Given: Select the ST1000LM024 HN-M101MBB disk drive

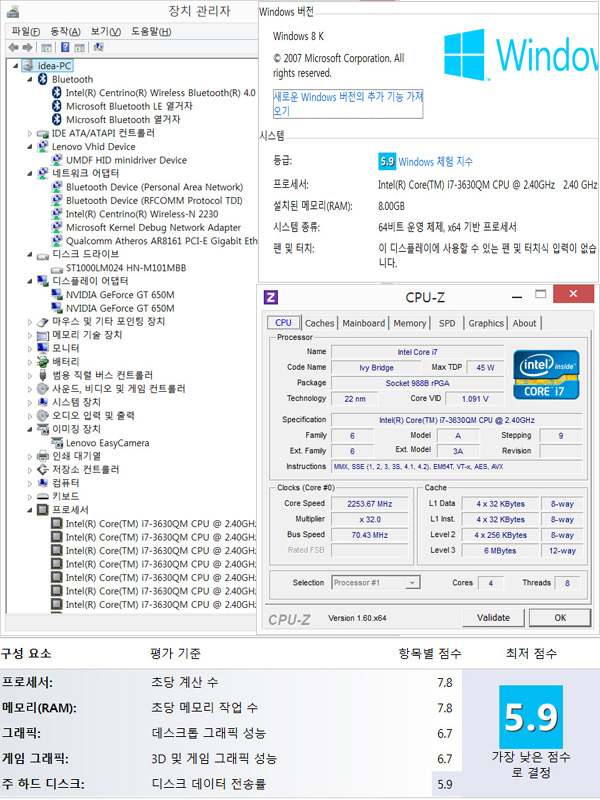Looking at the screenshot, I should click(126, 268).
